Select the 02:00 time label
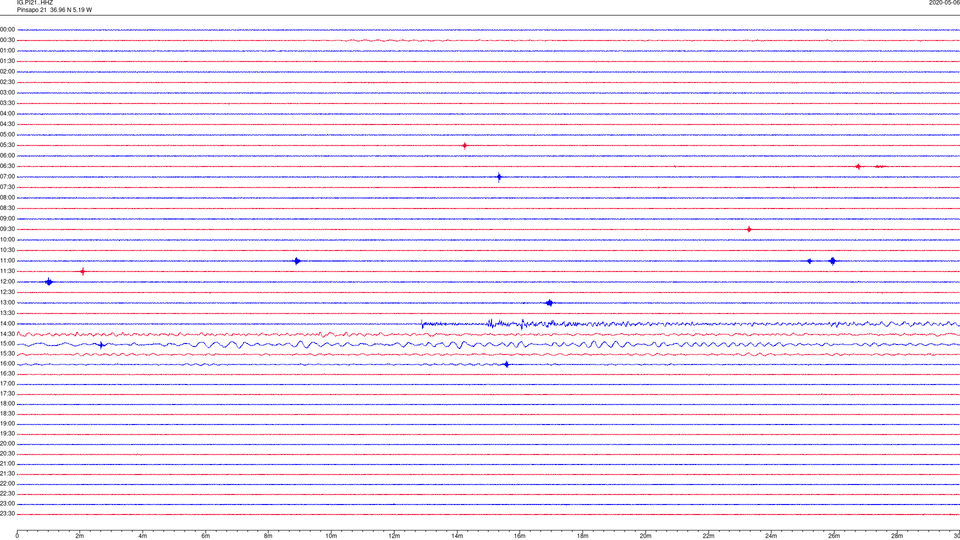Image resolution: width=960 pixels, height=540 pixels. [x=7, y=72]
